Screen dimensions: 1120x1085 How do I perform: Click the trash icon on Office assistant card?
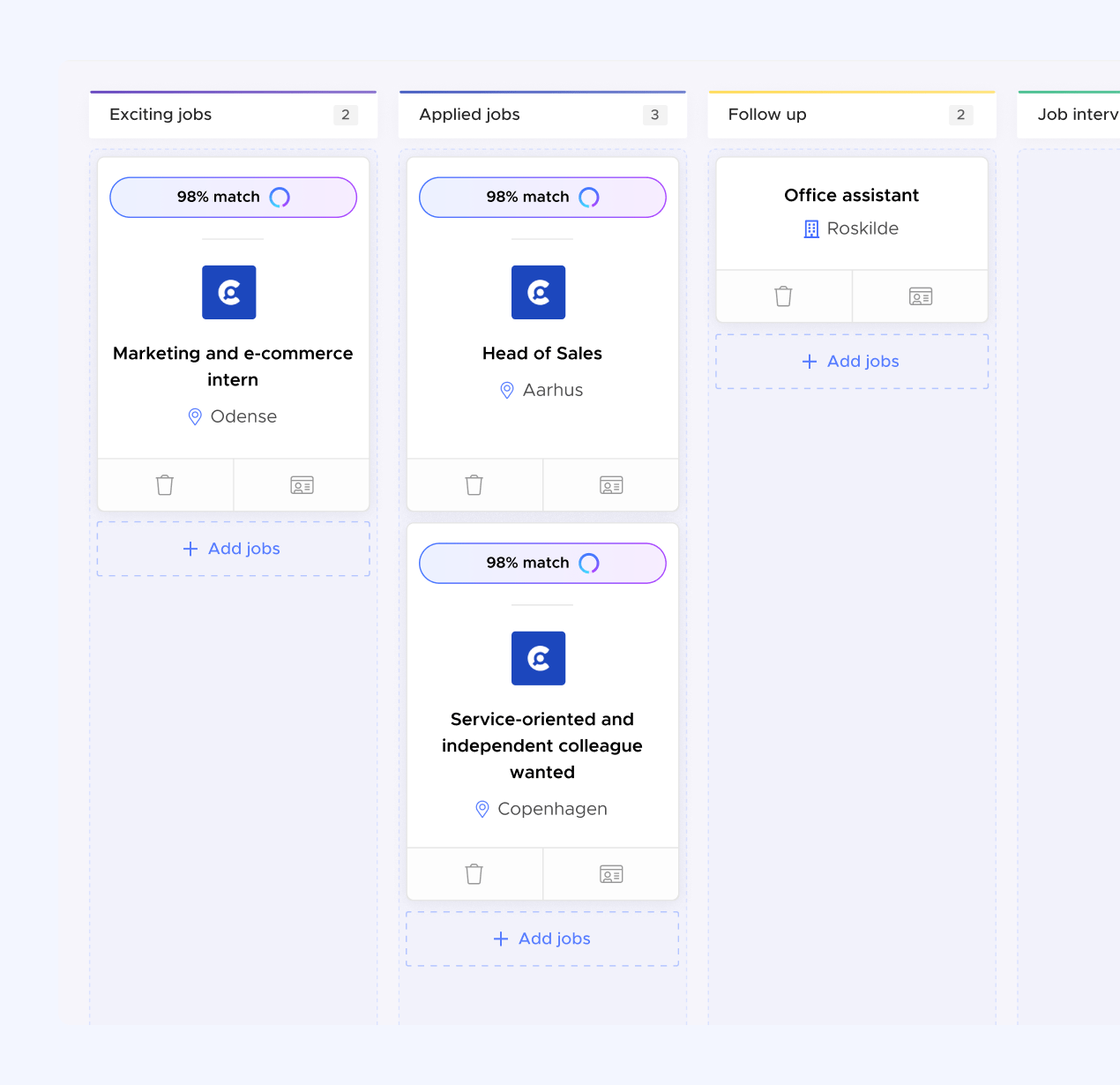[783, 296]
